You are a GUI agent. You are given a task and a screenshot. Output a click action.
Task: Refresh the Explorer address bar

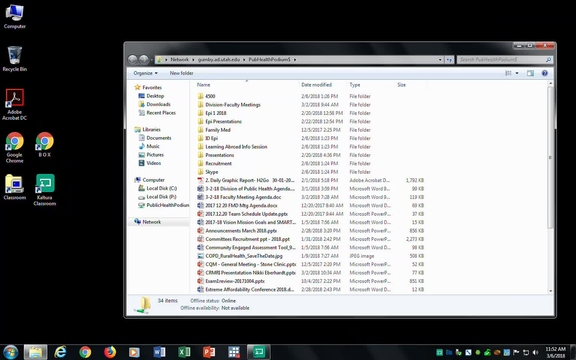point(449,60)
